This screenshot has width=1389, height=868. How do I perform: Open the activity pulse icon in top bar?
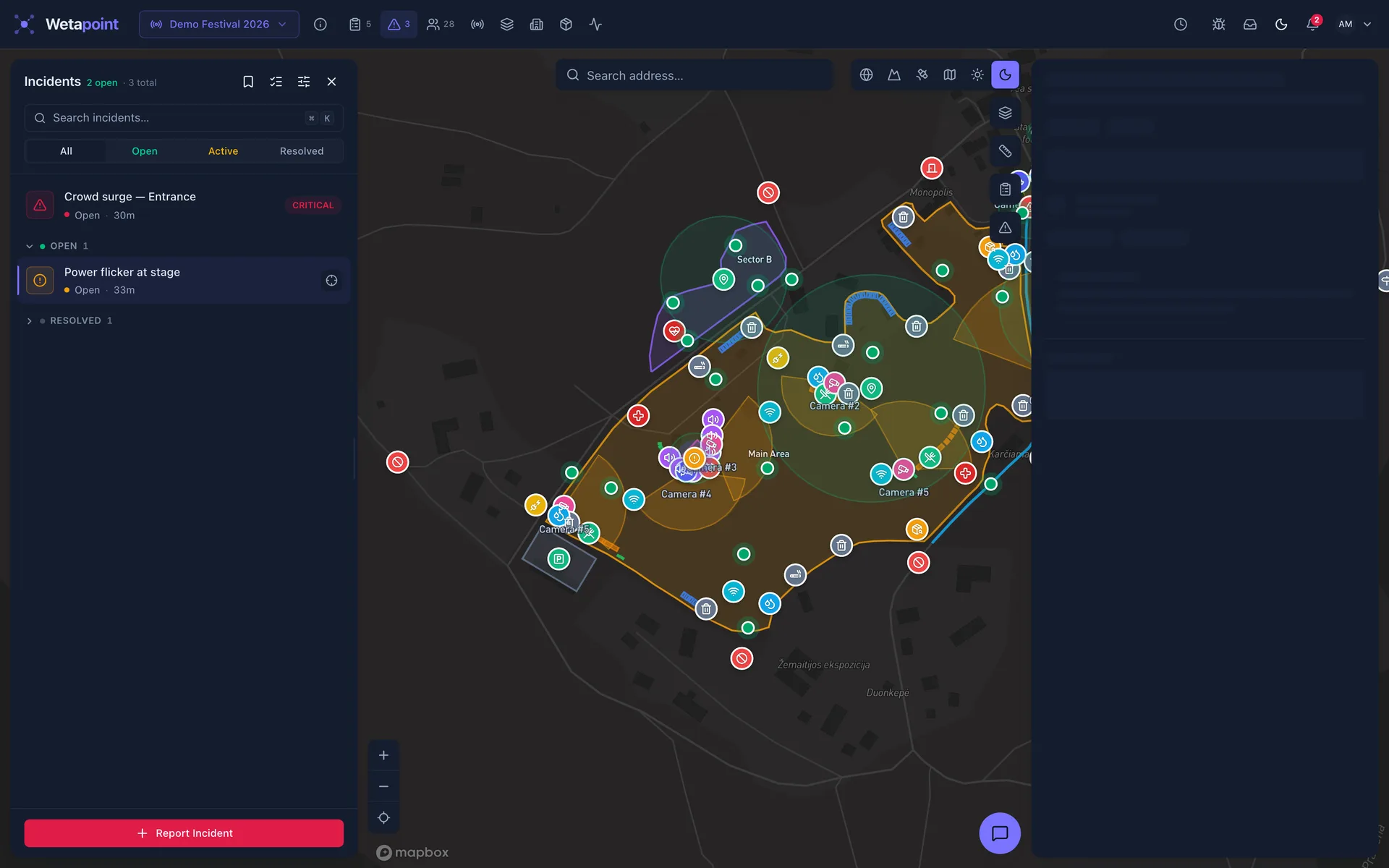coord(595,24)
